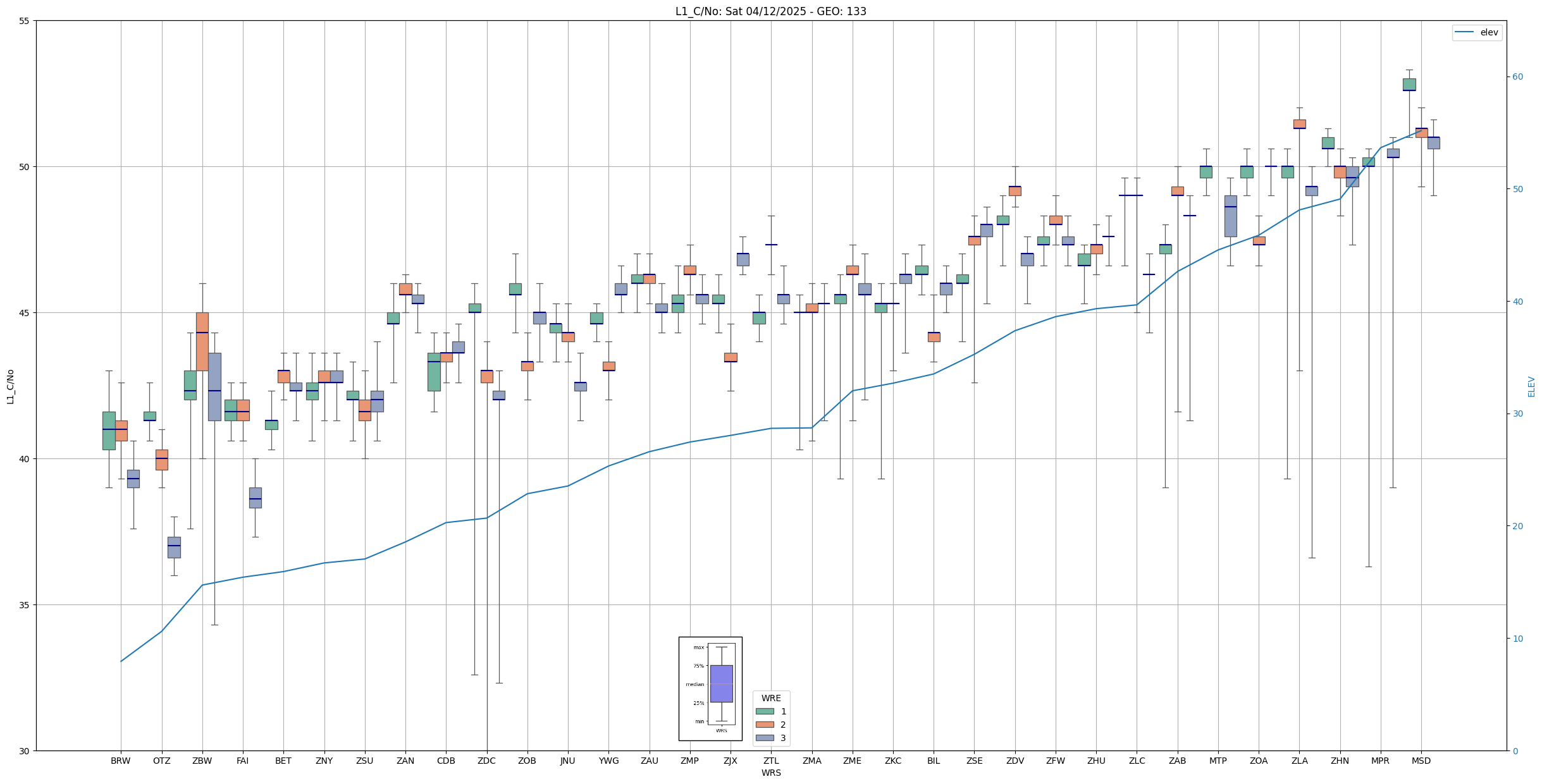The height and width of the screenshot is (784, 1542).
Task: Click the ZTL station tick label
Action: [771, 761]
